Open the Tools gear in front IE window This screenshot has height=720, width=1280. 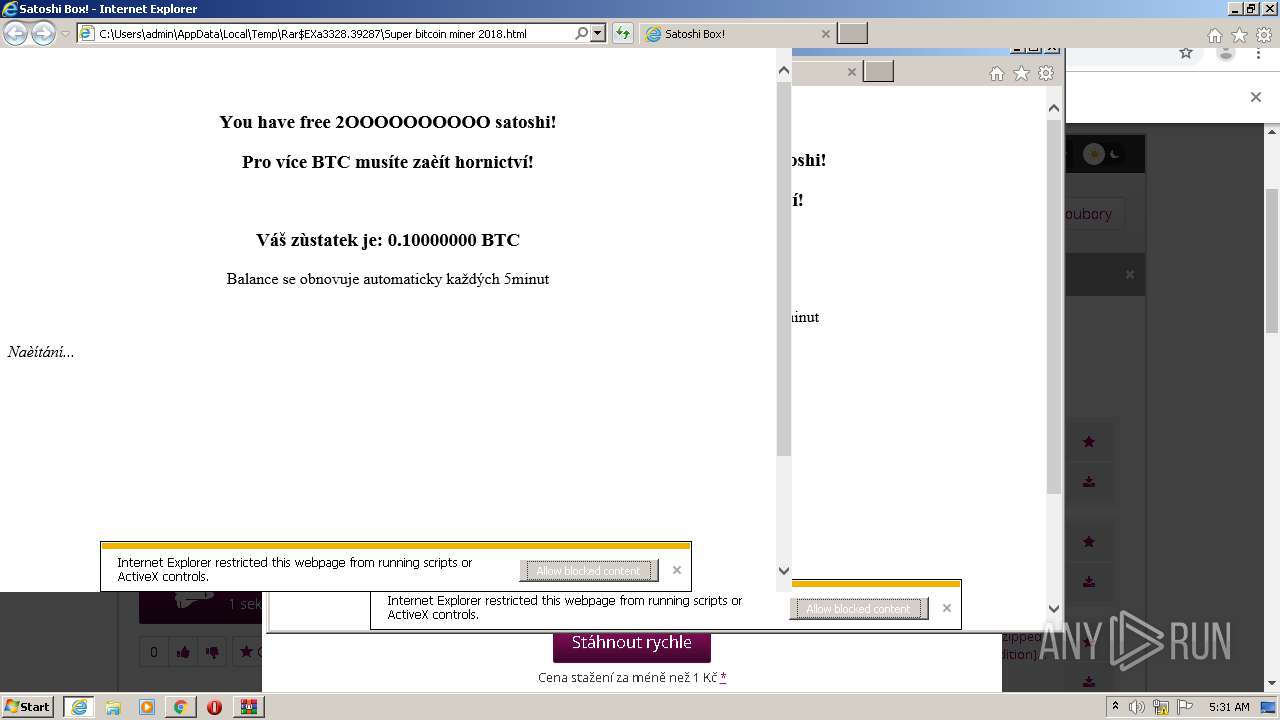point(1264,35)
